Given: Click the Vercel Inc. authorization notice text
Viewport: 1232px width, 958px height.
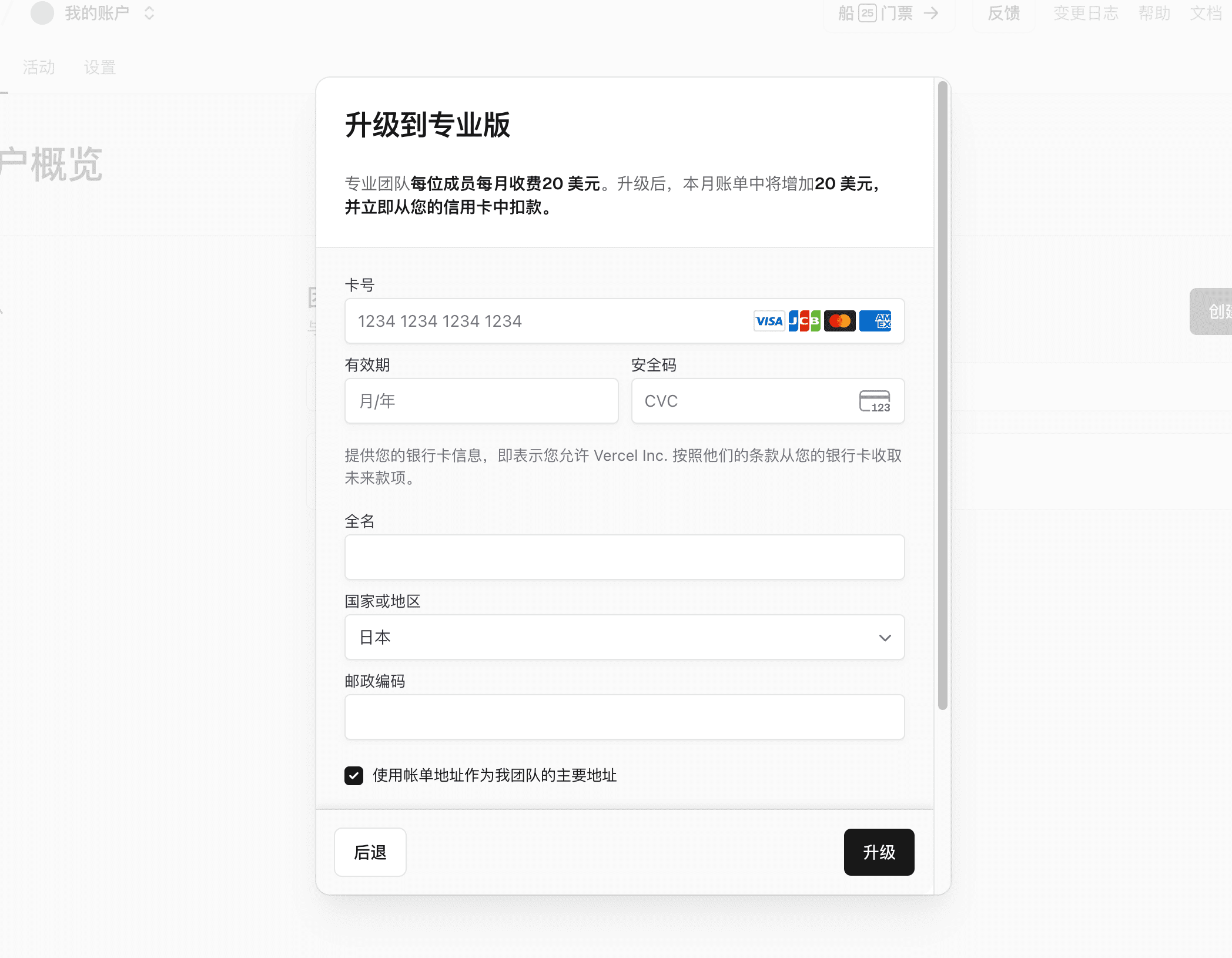Looking at the screenshot, I should pos(623,467).
